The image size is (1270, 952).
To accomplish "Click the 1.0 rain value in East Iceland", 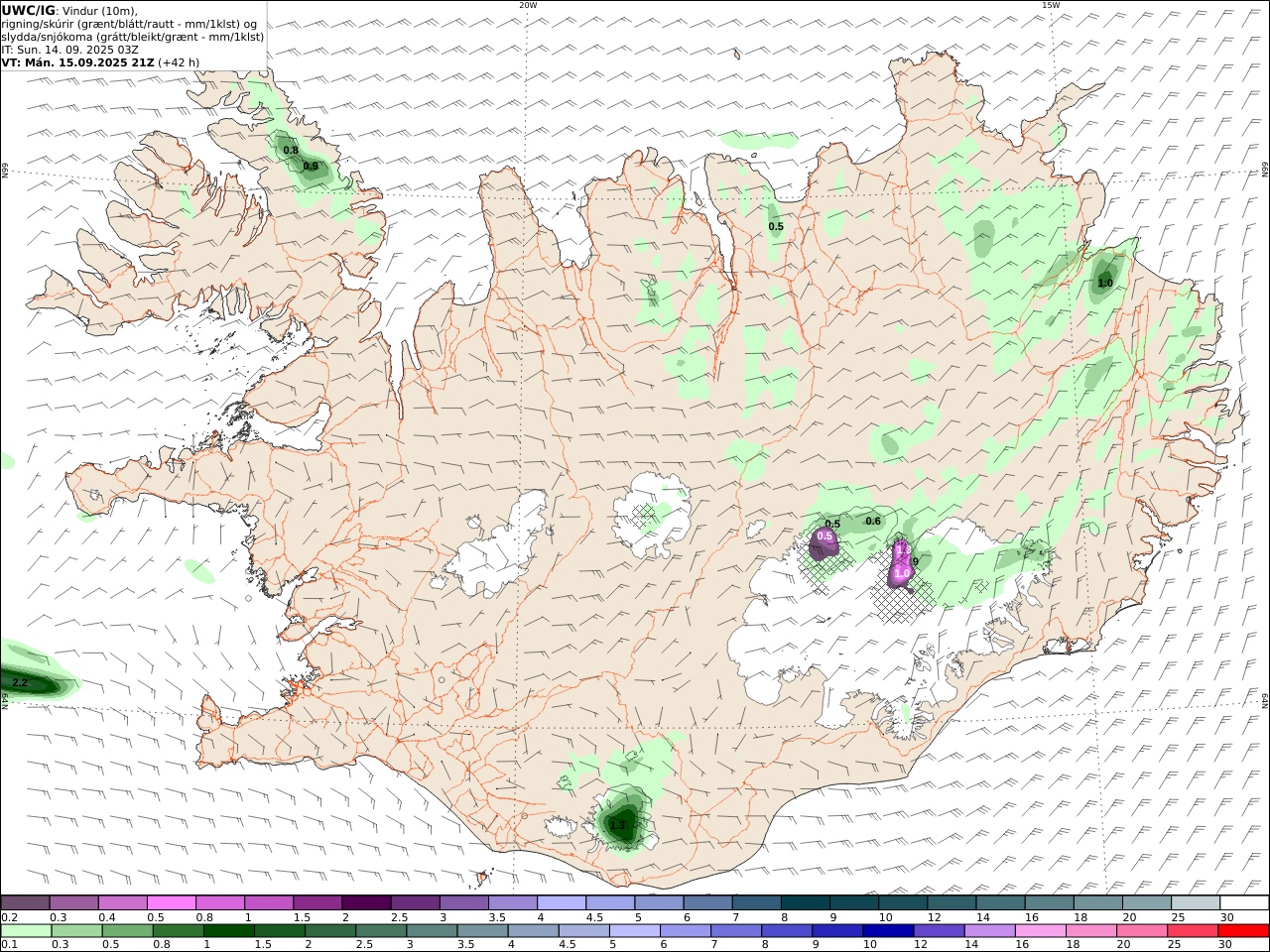I will click(1105, 284).
